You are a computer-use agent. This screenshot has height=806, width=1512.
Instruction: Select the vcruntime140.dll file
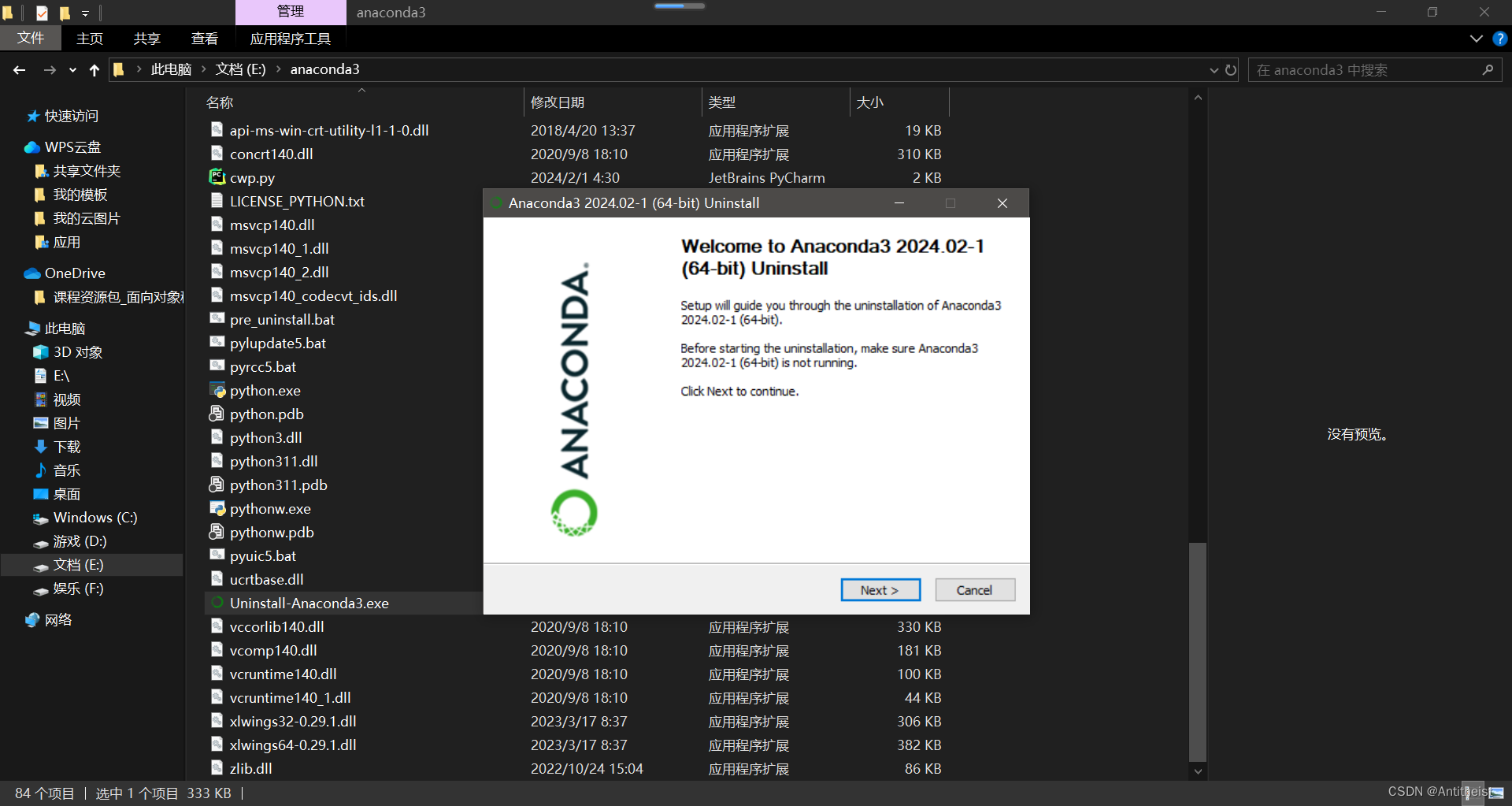click(283, 674)
